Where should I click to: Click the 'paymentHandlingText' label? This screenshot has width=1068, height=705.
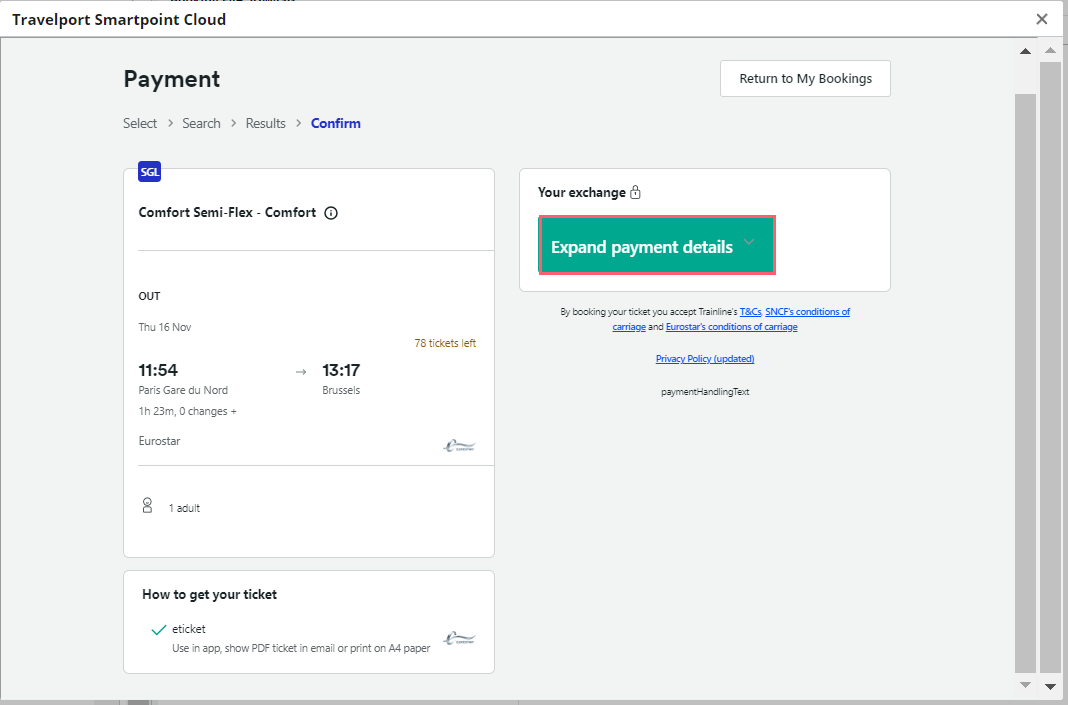[x=705, y=392]
